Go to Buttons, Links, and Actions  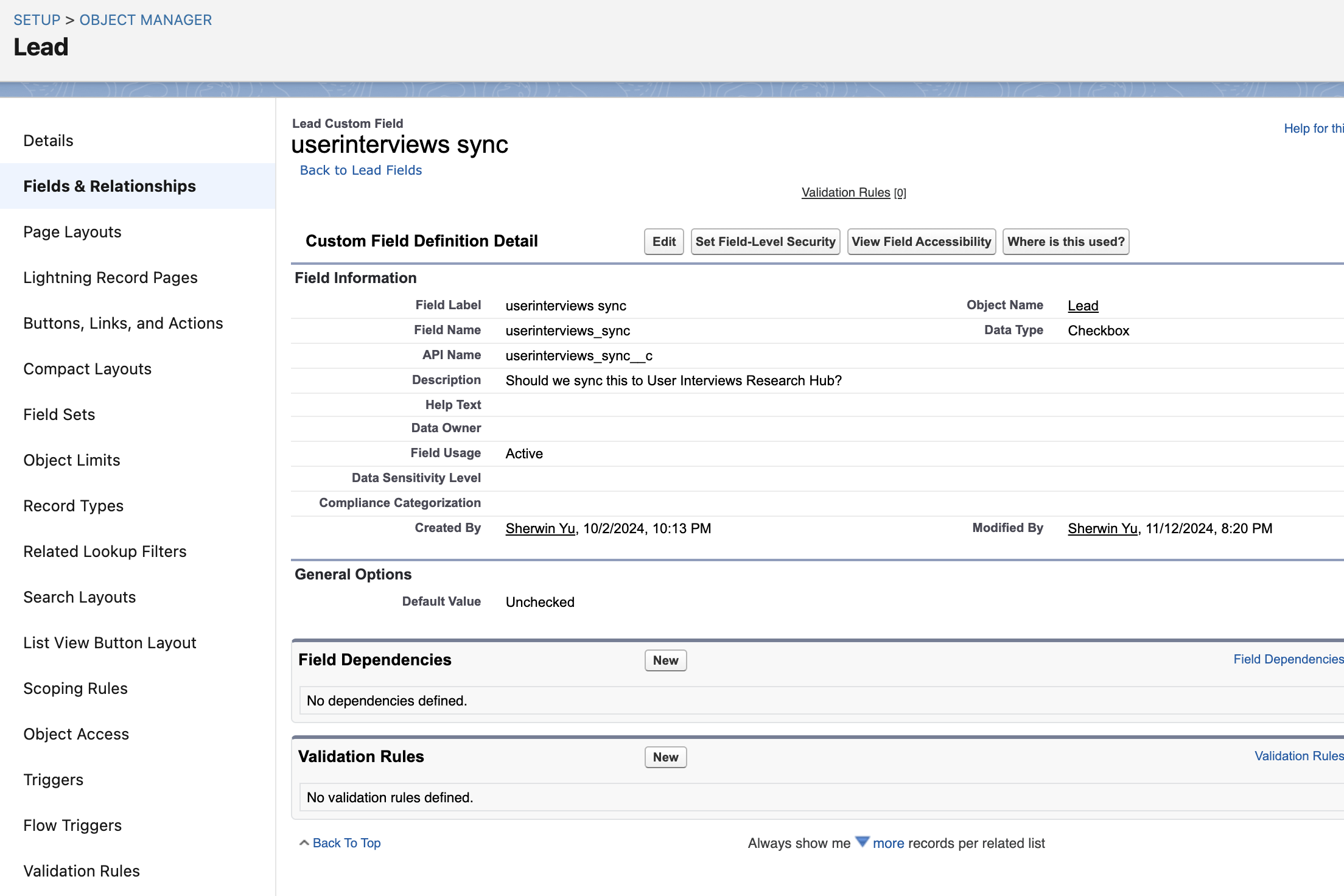[x=123, y=323]
